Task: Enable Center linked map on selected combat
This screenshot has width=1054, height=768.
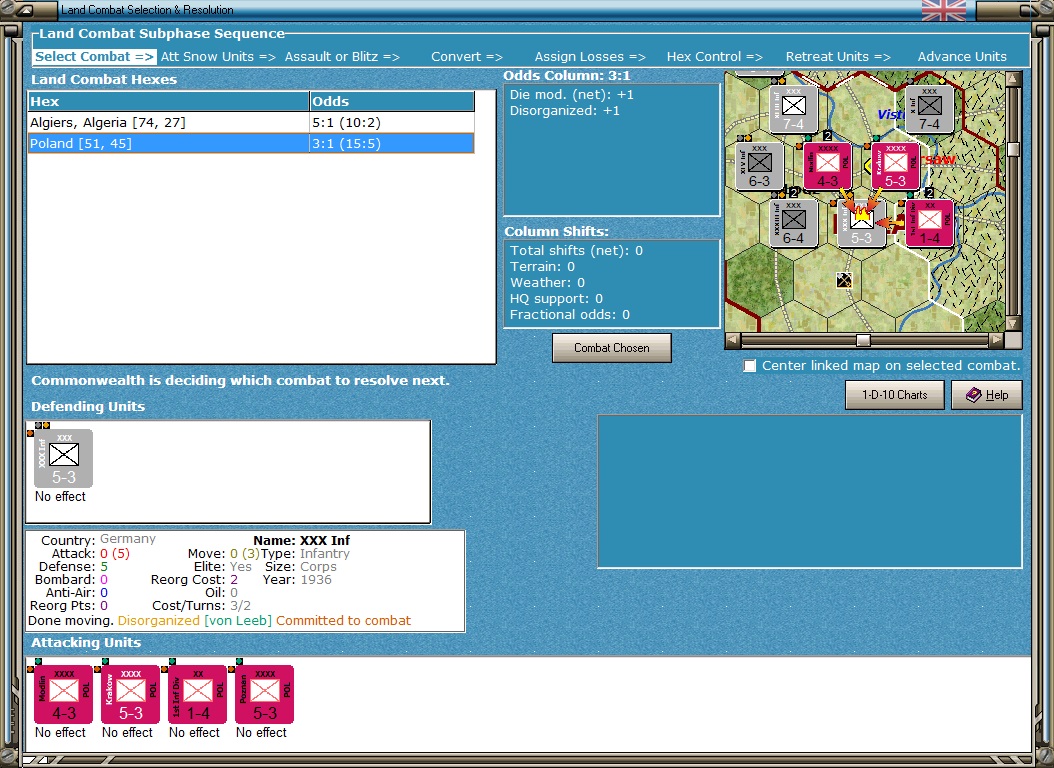Action: point(749,366)
